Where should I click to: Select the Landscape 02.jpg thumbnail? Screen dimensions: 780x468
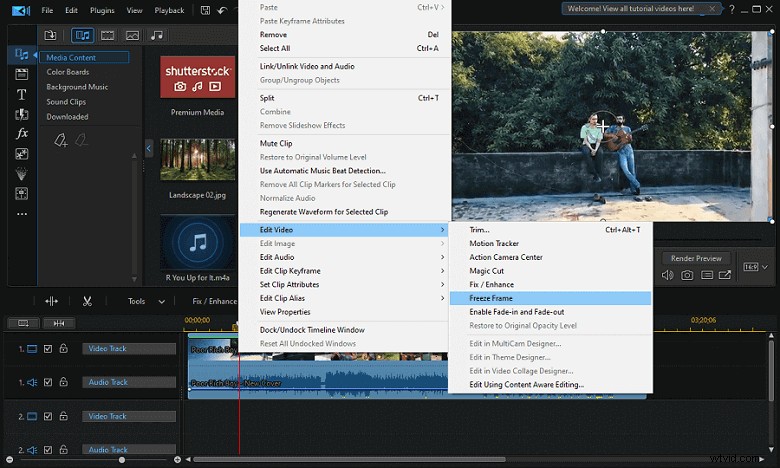pos(197,160)
